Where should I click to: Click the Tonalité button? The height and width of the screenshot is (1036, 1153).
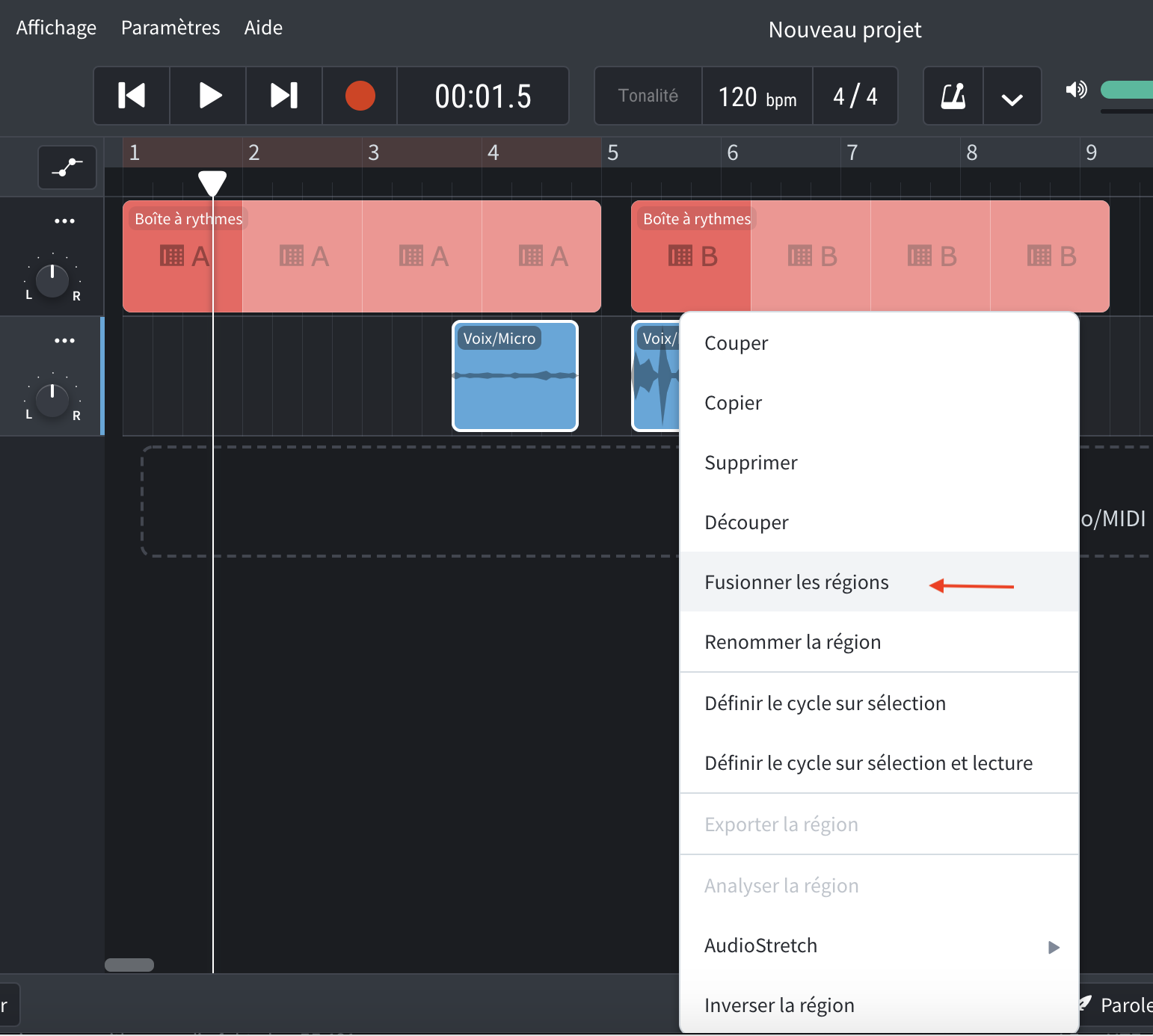click(648, 96)
